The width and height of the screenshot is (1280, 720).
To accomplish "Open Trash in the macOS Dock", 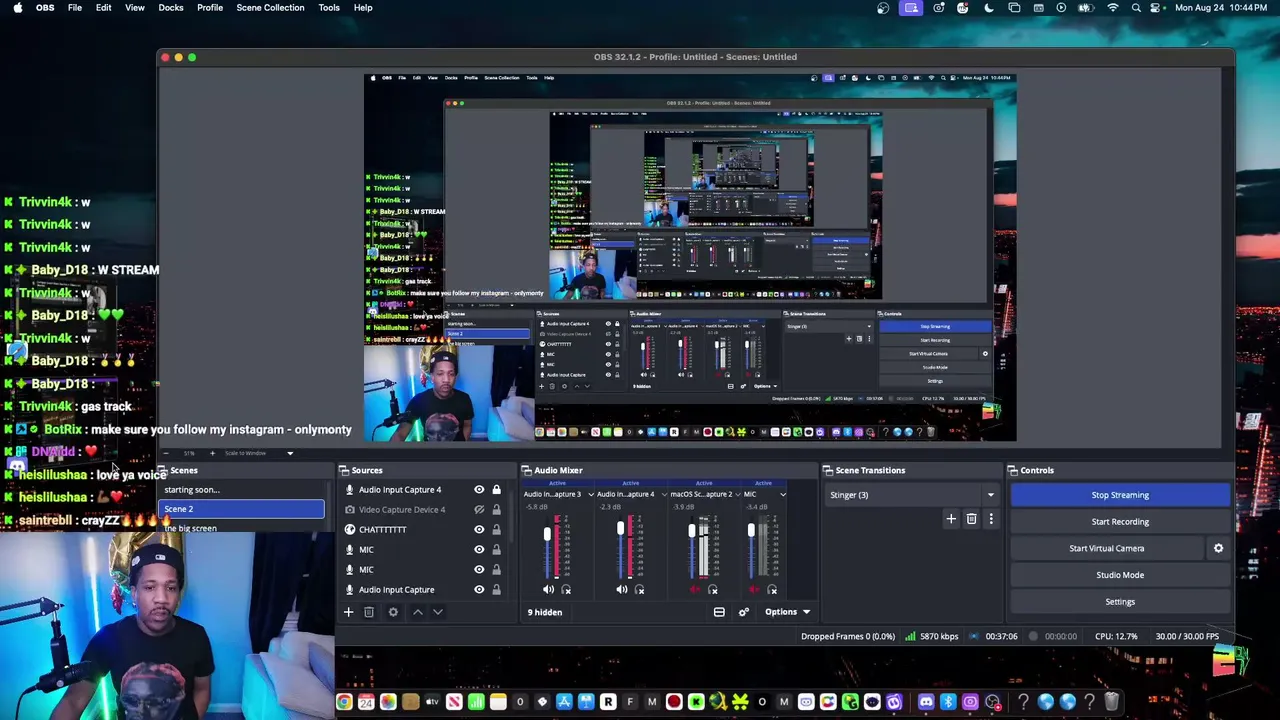I will pos(1111,702).
